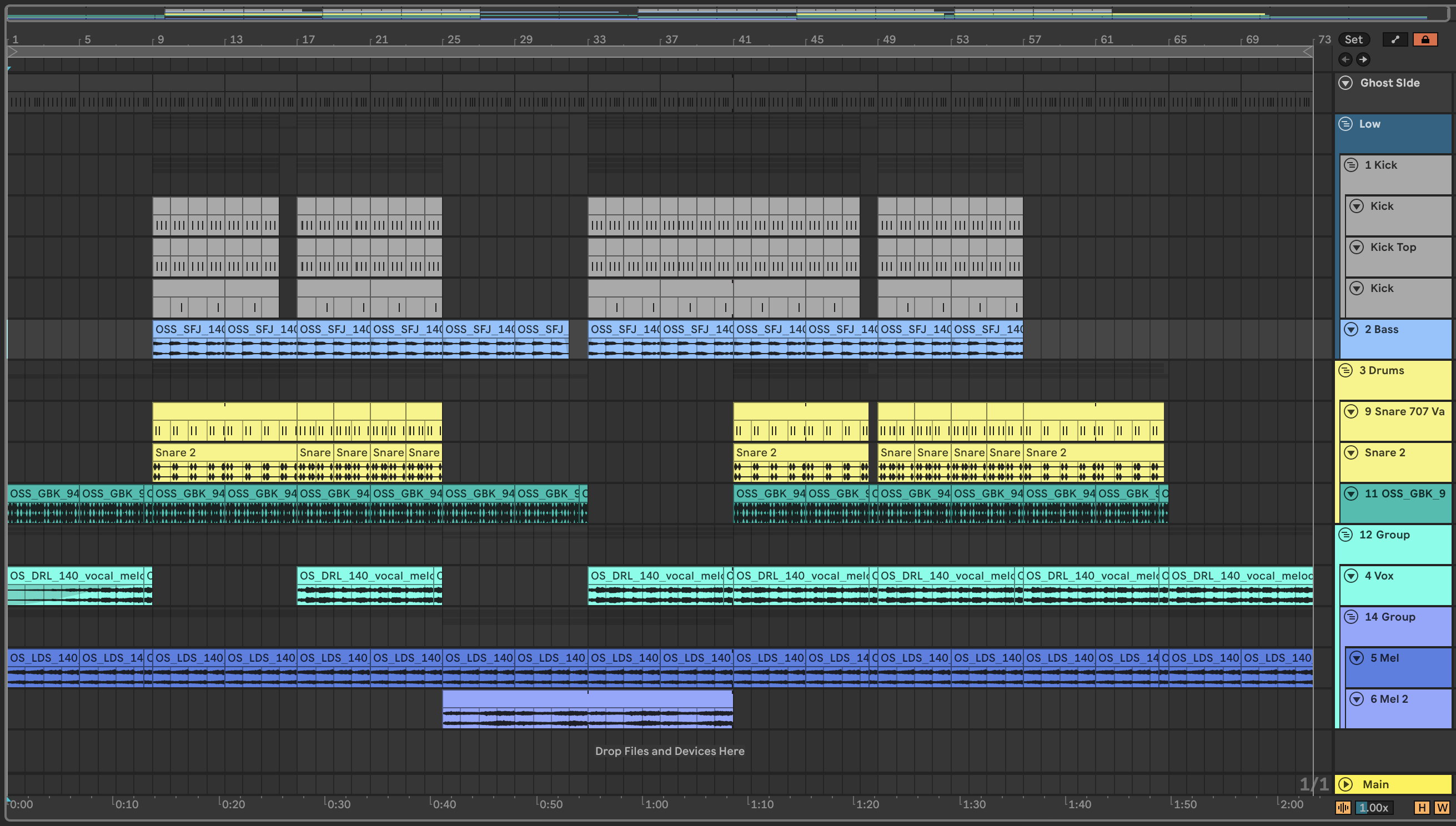
Task: Select the 1 Kick track name
Action: point(1380,165)
